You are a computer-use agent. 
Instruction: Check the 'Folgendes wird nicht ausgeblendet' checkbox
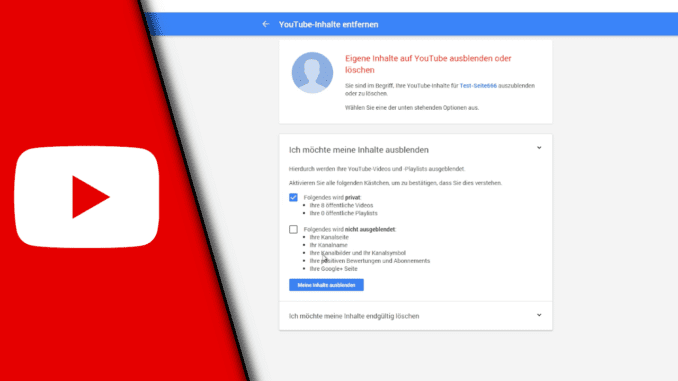point(293,229)
